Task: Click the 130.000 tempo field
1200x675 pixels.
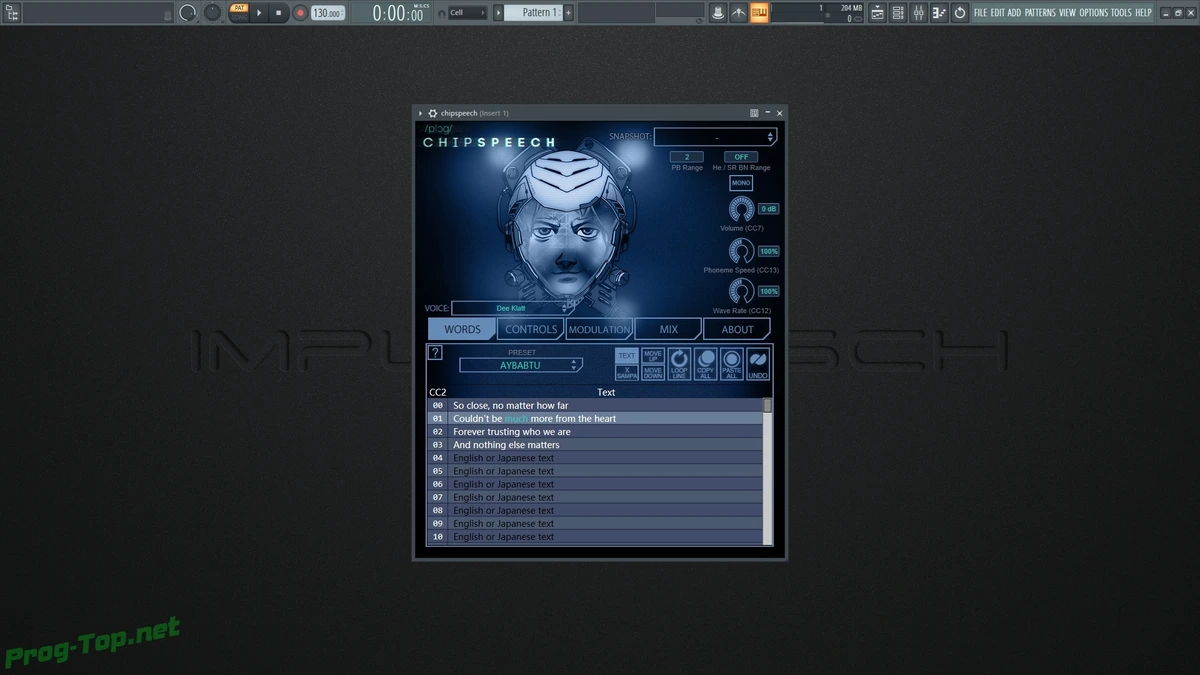Action: click(x=327, y=13)
